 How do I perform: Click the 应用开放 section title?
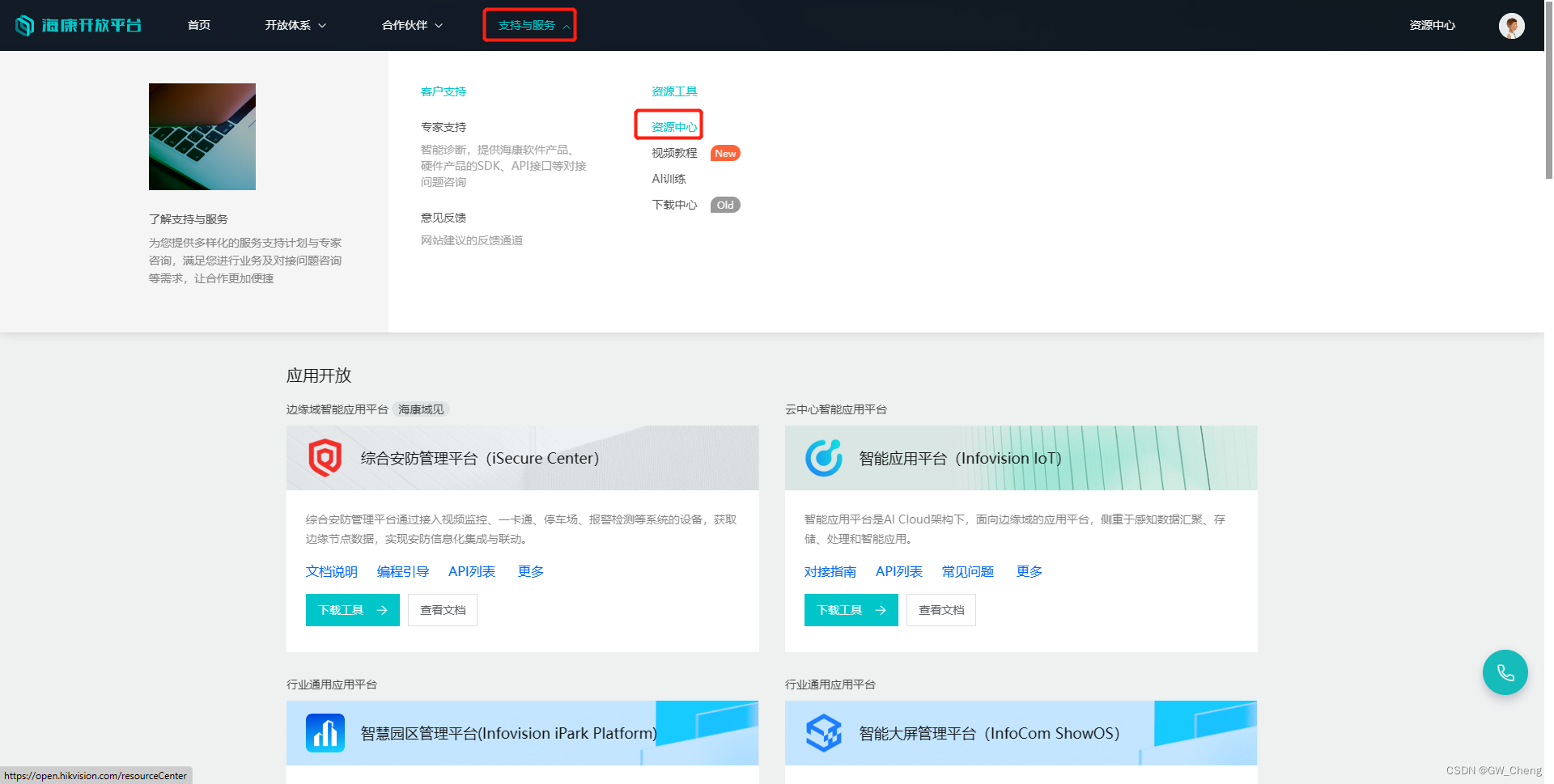click(x=319, y=375)
